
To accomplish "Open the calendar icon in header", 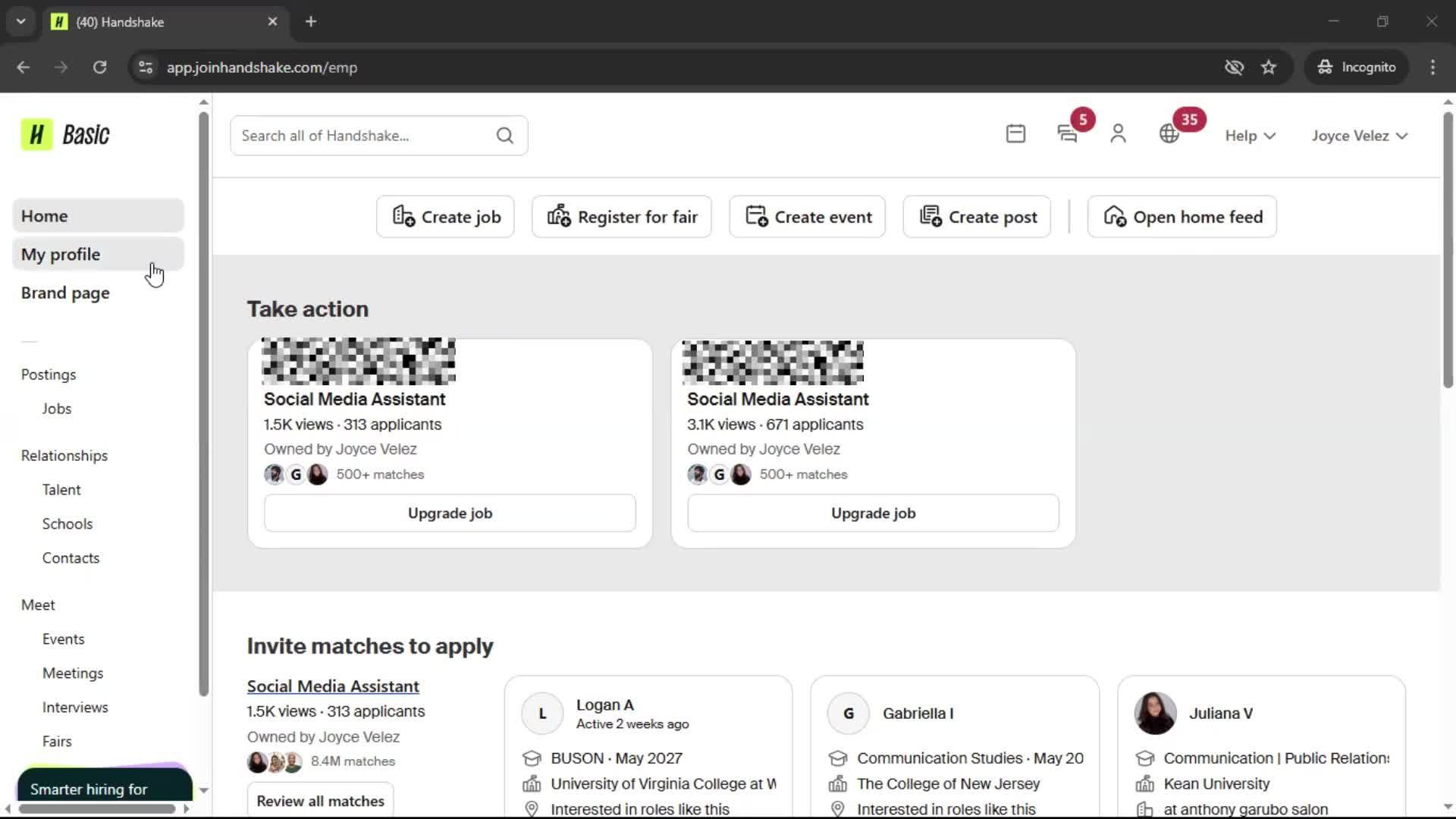I will (x=1015, y=134).
